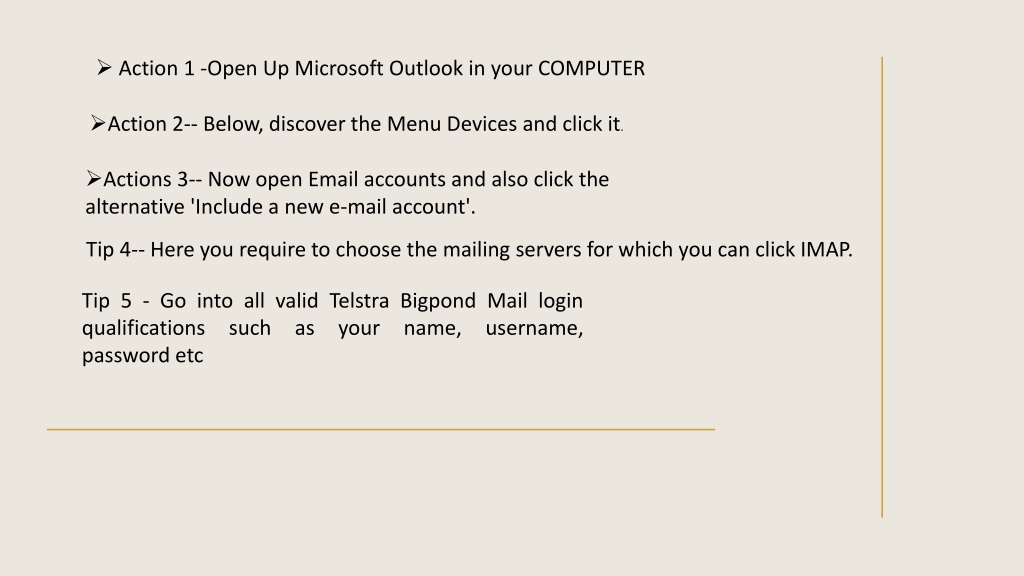Click the word IMAP in Tip 4
The width and height of the screenshot is (1024, 576).
(x=825, y=249)
